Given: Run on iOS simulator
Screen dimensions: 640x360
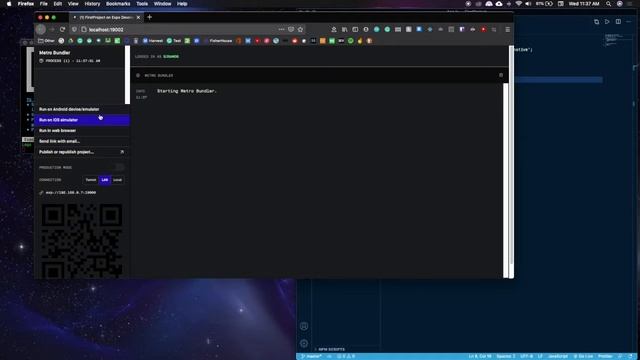Looking at the screenshot, I should click(82, 120).
